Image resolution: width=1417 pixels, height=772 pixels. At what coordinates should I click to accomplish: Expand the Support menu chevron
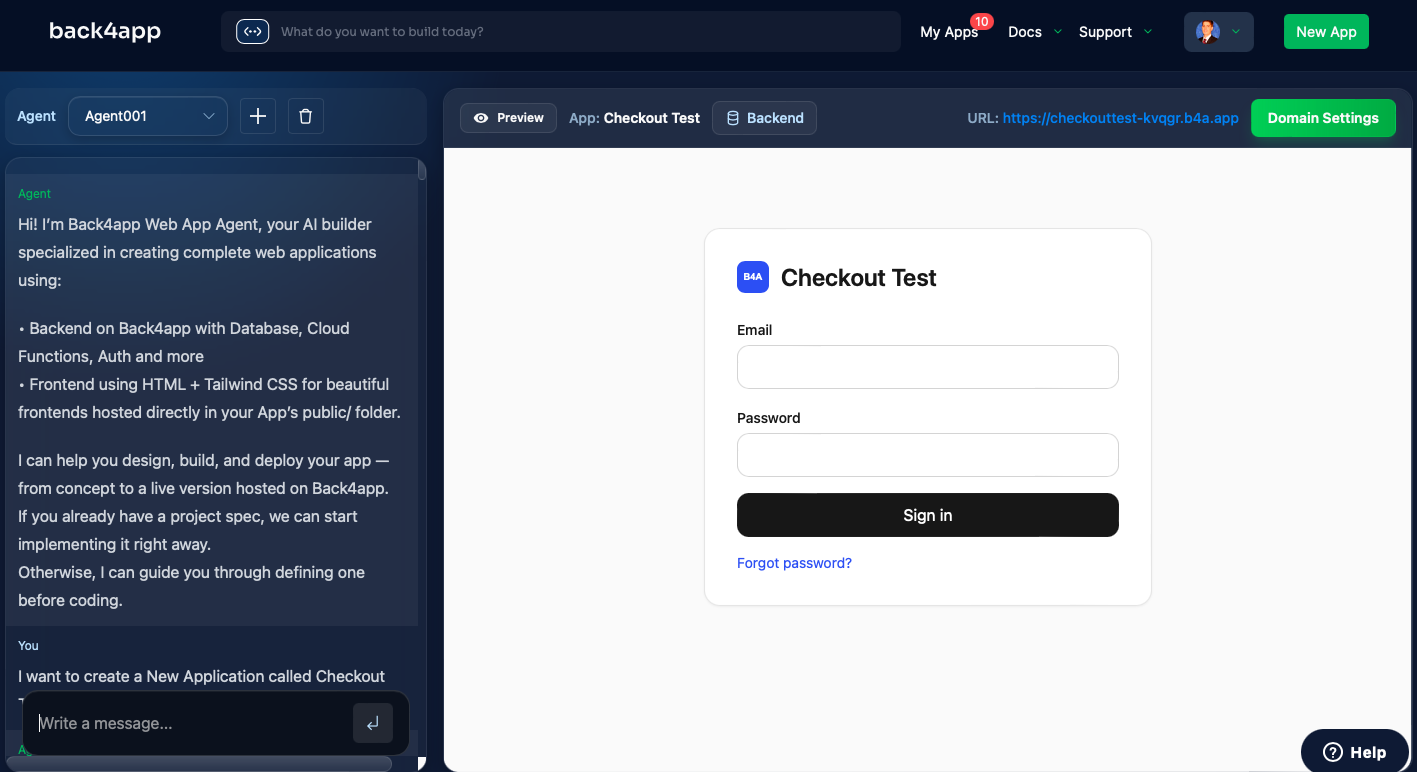(1148, 32)
